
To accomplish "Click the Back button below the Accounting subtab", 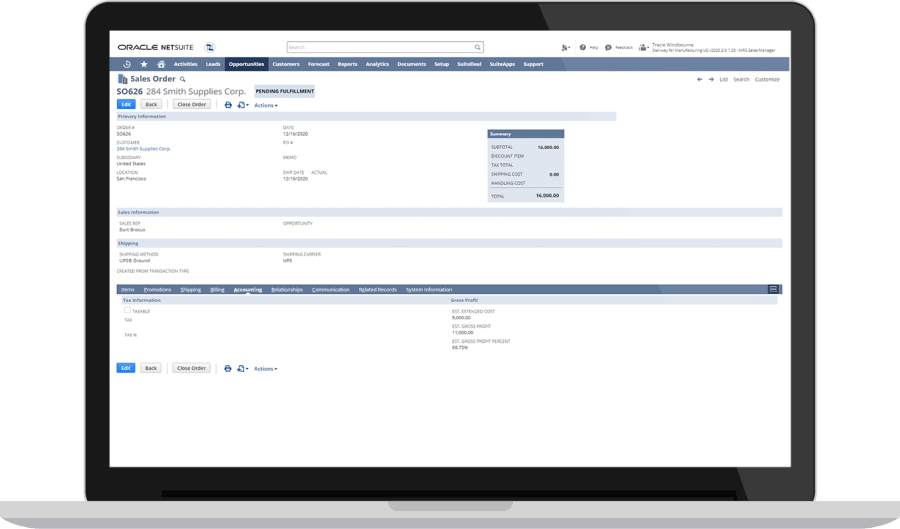I will [150, 368].
